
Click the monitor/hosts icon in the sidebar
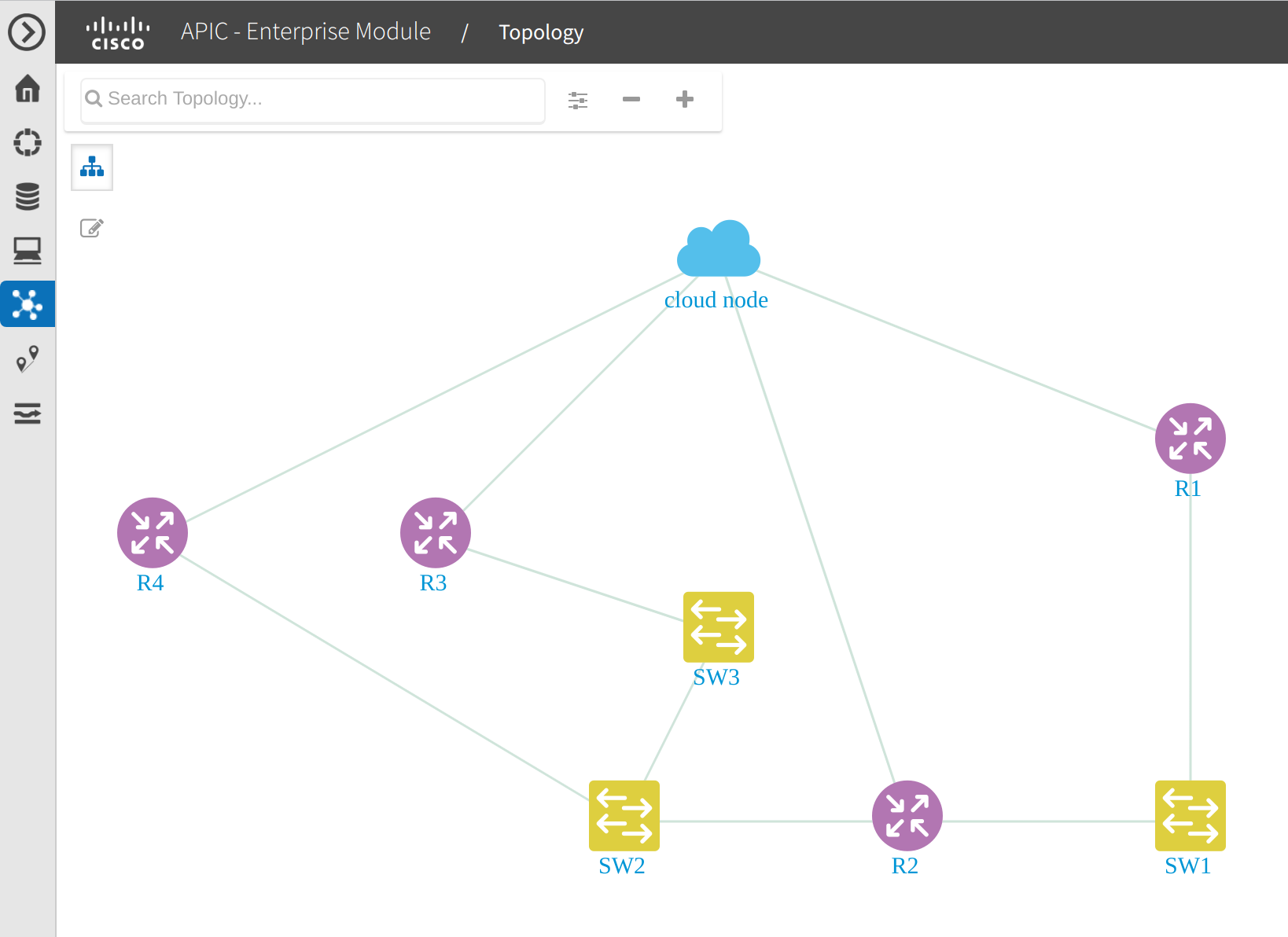tap(28, 250)
